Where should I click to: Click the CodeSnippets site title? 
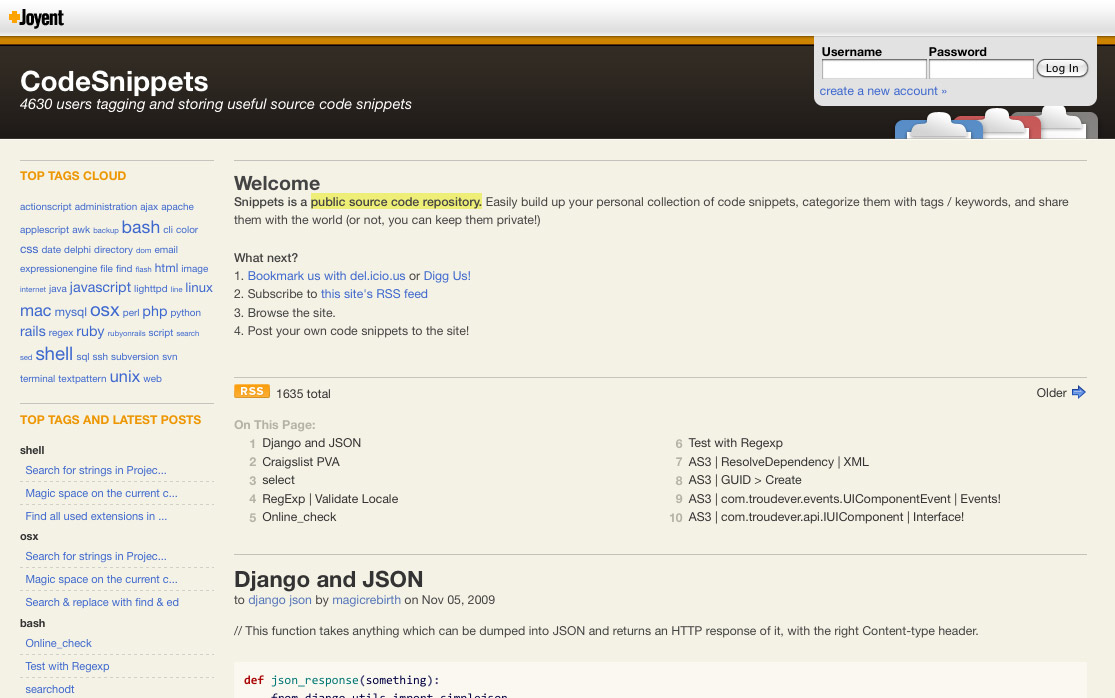(x=114, y=81)
